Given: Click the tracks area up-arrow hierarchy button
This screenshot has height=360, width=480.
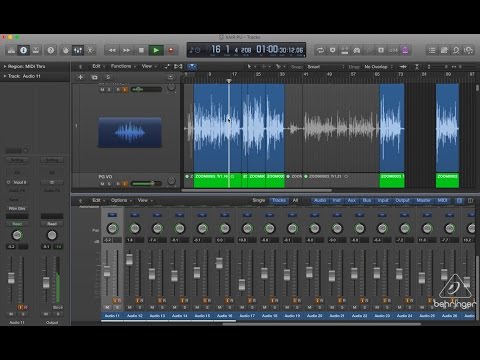Looking at the screenshot, I should (80, 67).
